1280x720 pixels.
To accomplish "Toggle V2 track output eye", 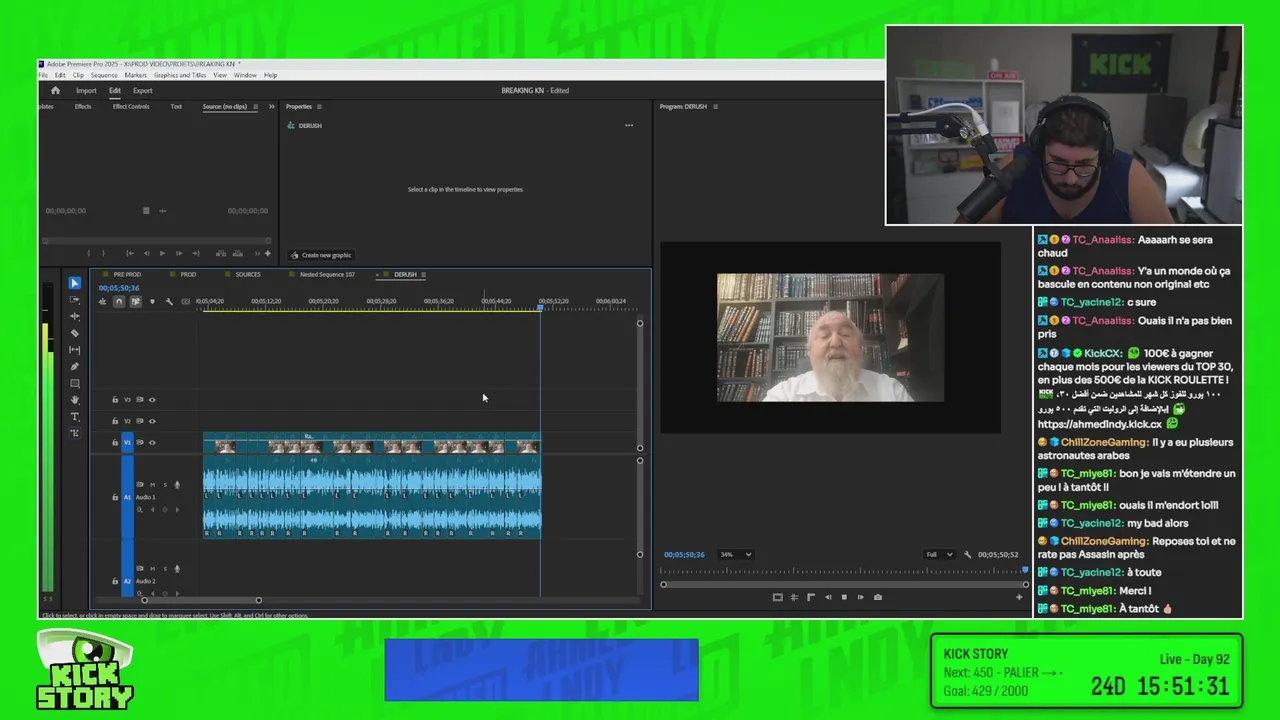I will (x=152, y=421).
